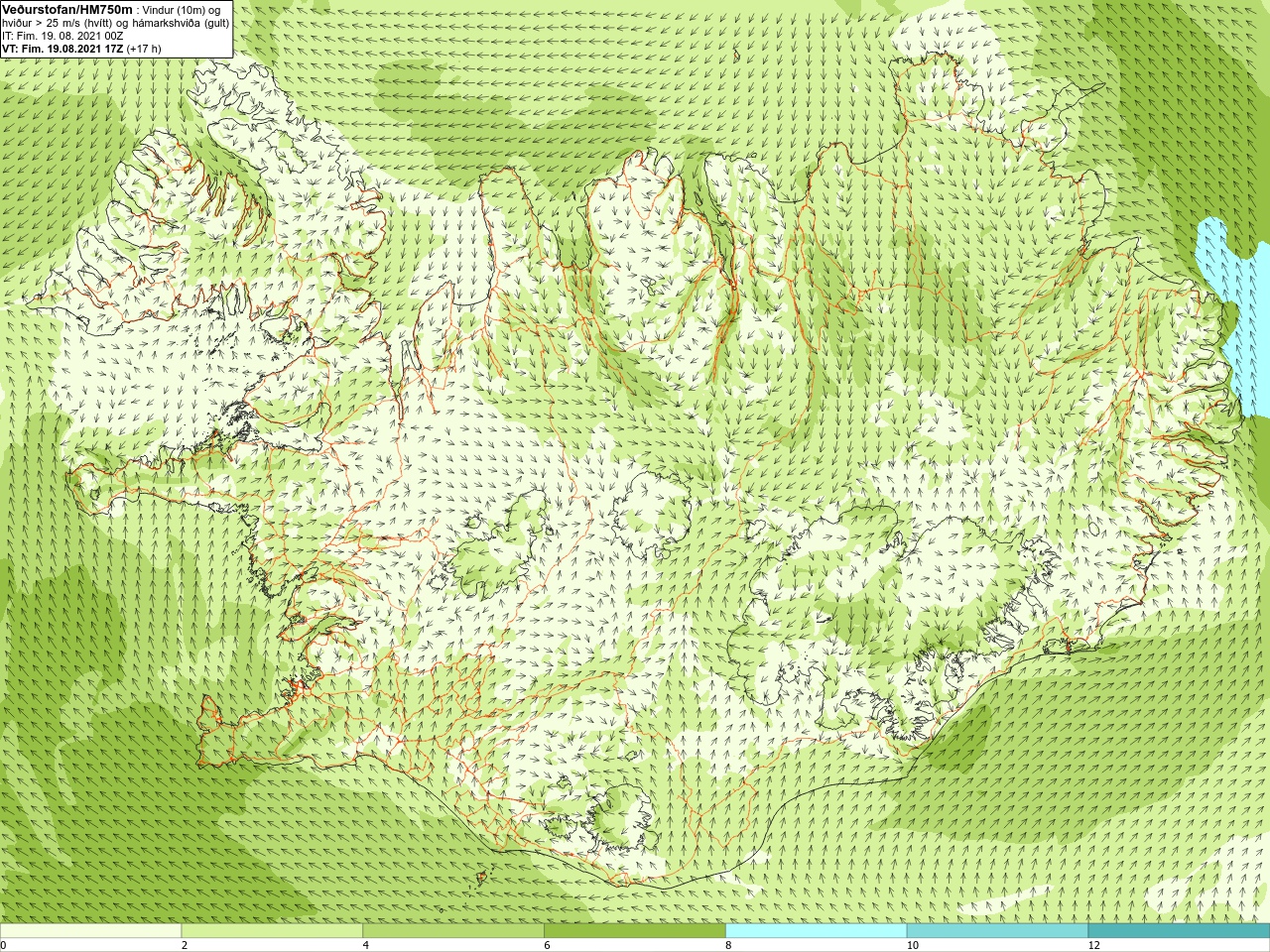
Task: Click the legend scale label '6'
Action: [x=548, y=946]
